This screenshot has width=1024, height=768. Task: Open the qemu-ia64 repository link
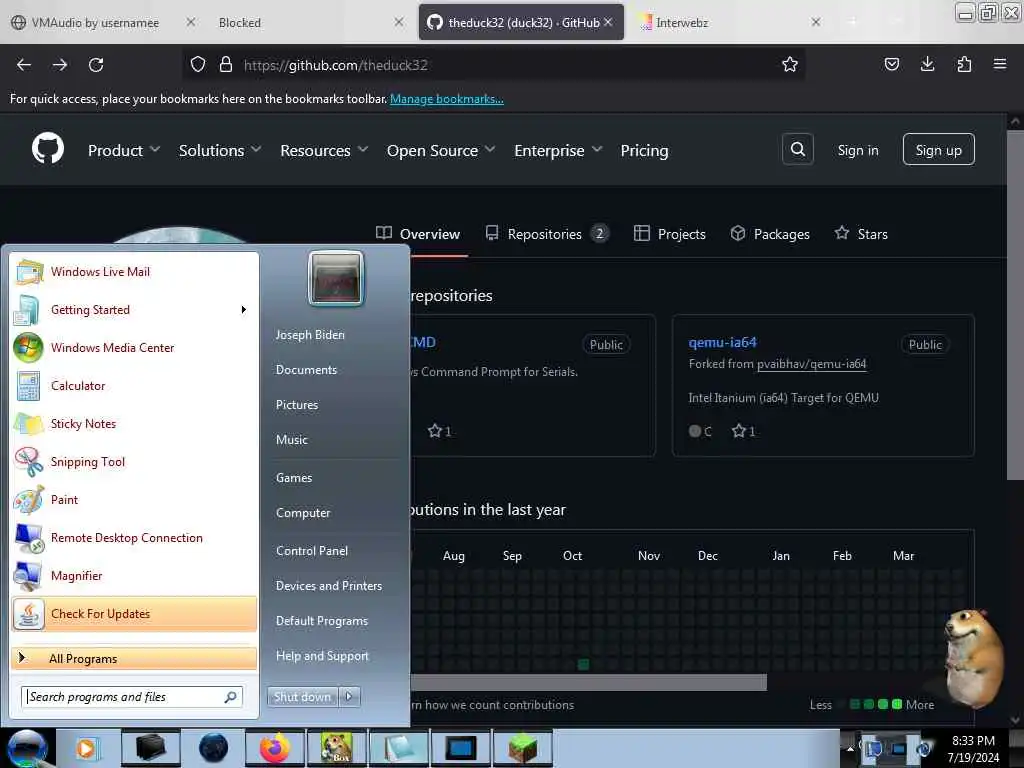click(722, 342)
